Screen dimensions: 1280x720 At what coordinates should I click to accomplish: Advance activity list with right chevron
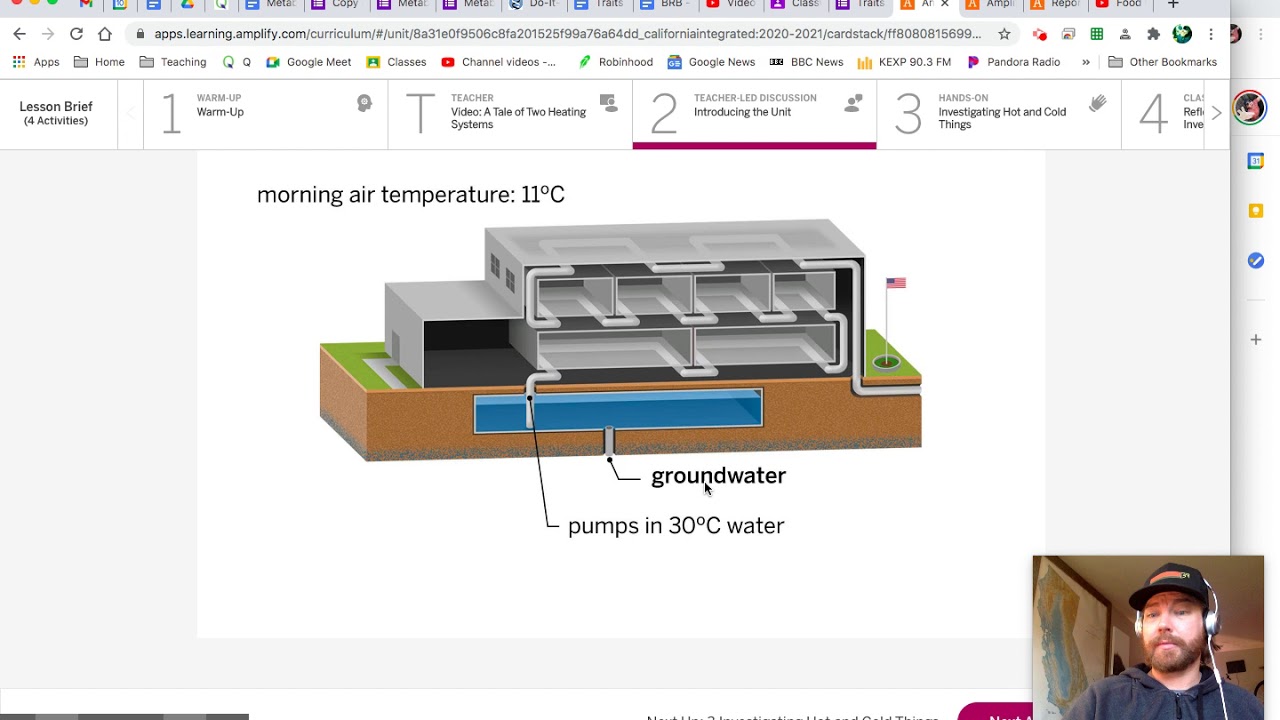(1216, 113)
